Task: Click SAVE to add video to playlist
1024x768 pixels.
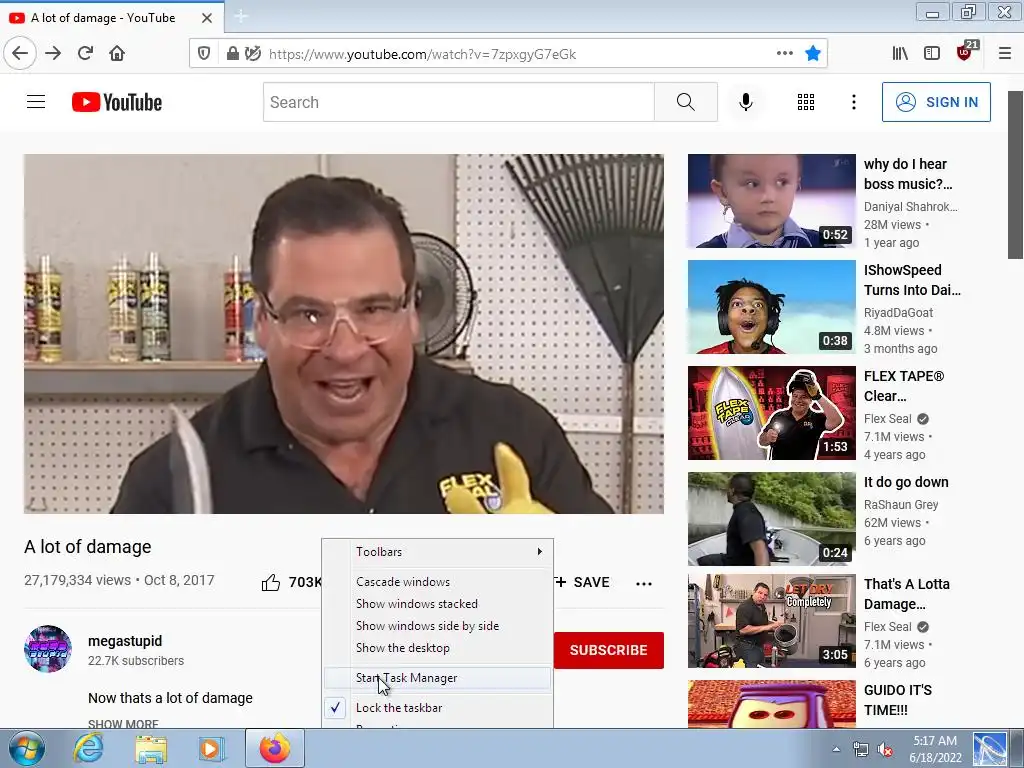Action: (x=583, y=583)
